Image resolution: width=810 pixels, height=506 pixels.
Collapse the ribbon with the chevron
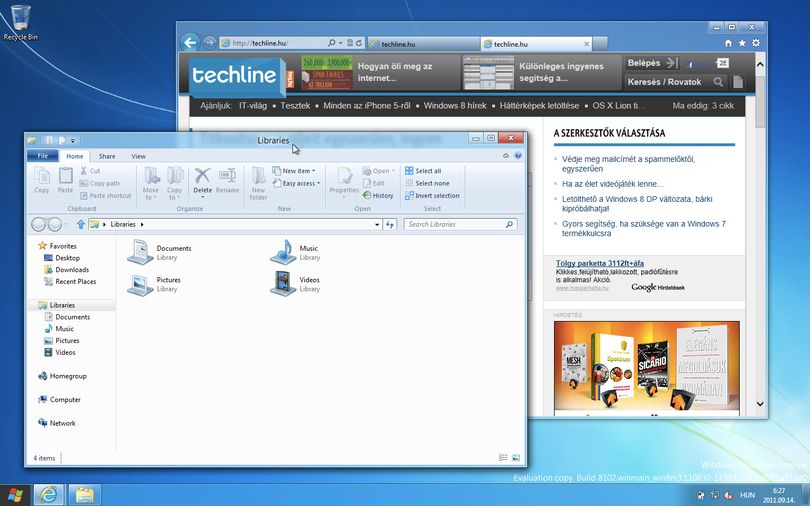coord(506,156)
